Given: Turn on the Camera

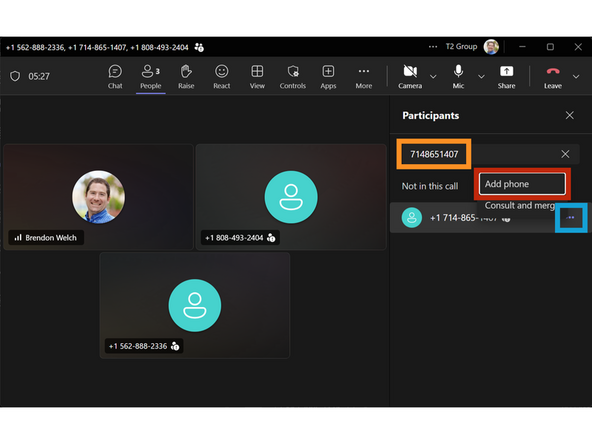Looking at the screenshot, I should tap(410, 76).
